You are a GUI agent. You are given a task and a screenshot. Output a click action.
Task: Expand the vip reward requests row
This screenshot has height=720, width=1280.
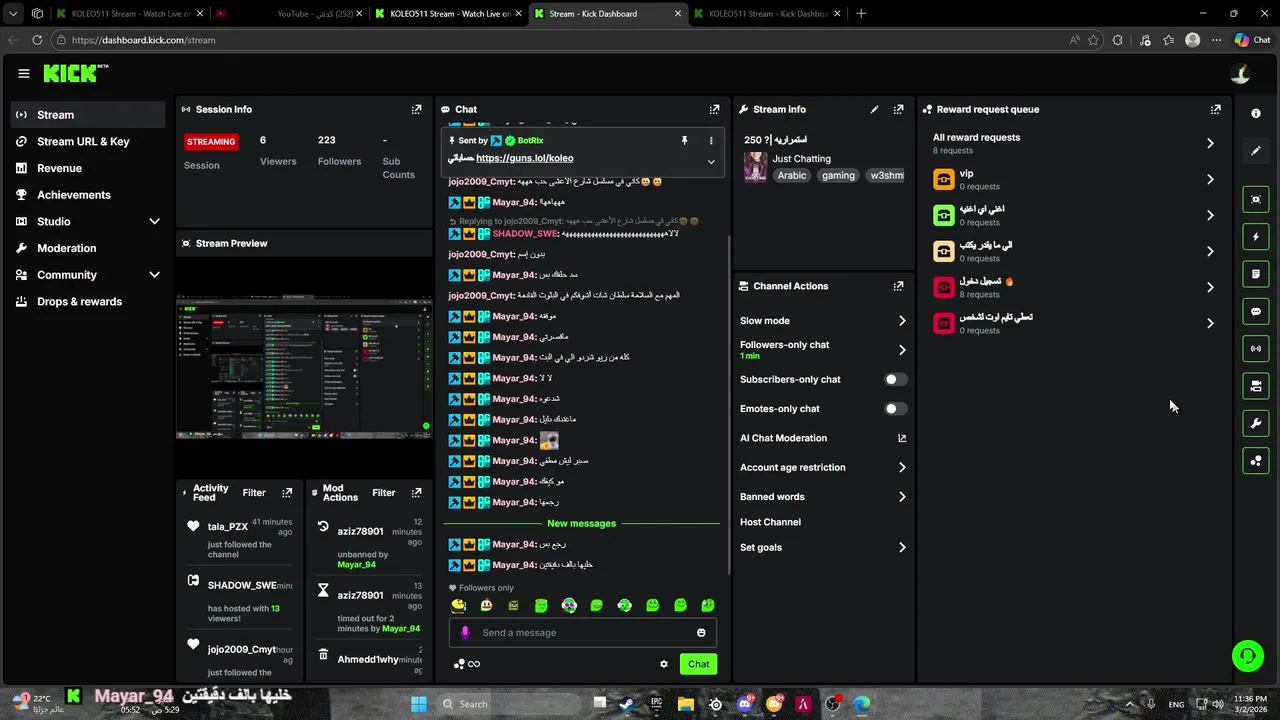coord(1074,179)
